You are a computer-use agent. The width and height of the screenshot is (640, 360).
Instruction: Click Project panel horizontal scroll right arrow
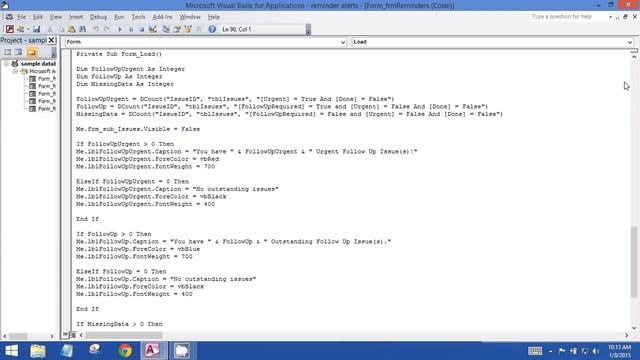pyautogui.click(x=52, y=336)
